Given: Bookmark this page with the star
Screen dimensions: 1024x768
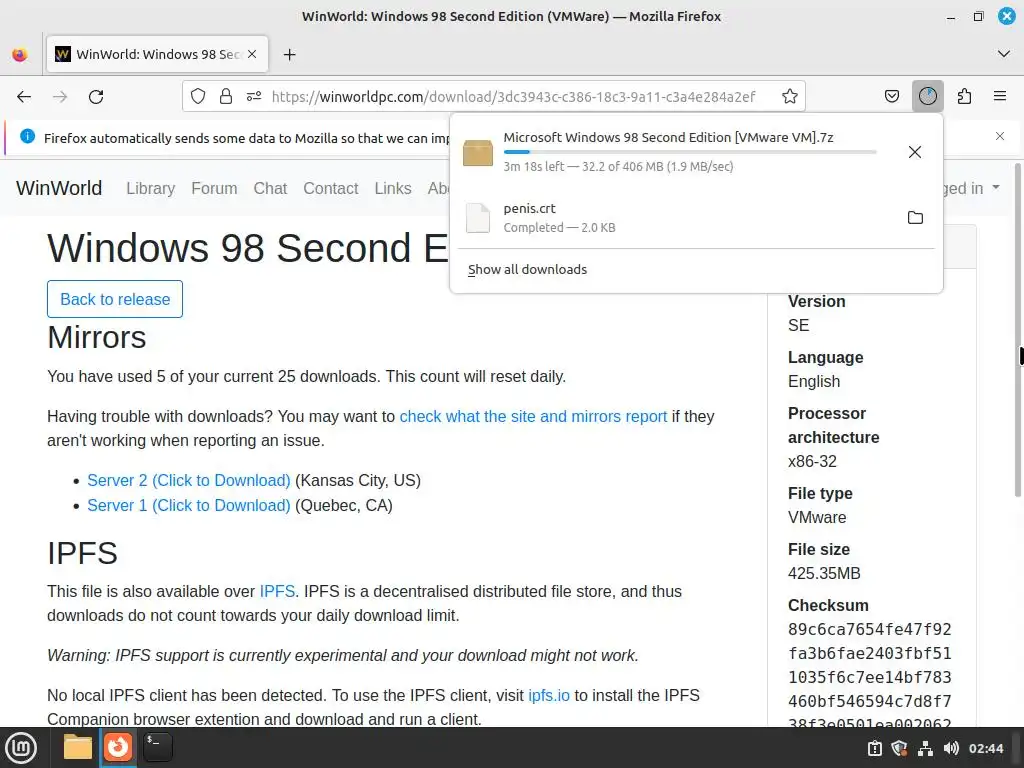Looking at the screenshot, I should [790, 97].
